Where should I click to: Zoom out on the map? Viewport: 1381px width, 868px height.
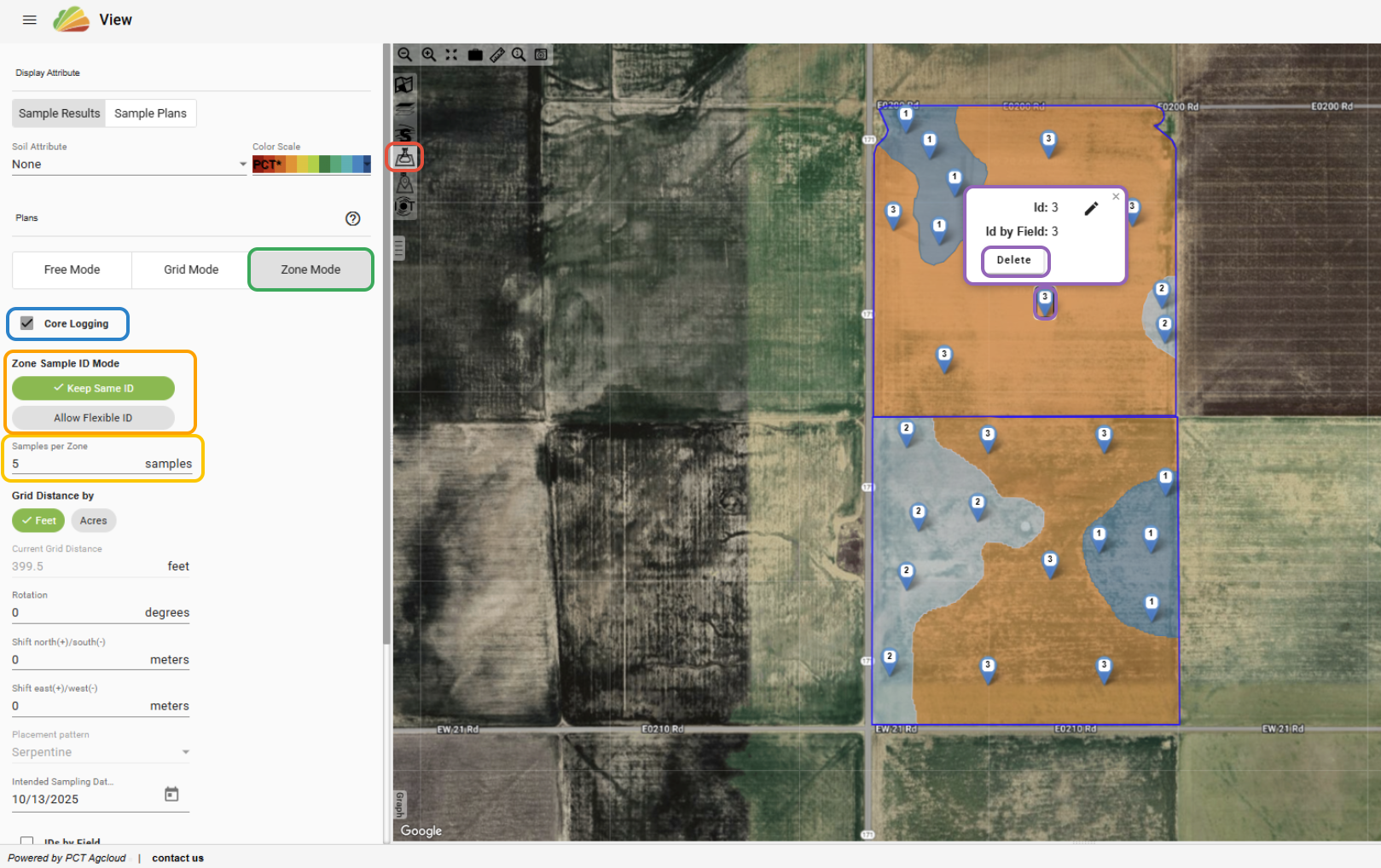[x=405, y=55]
